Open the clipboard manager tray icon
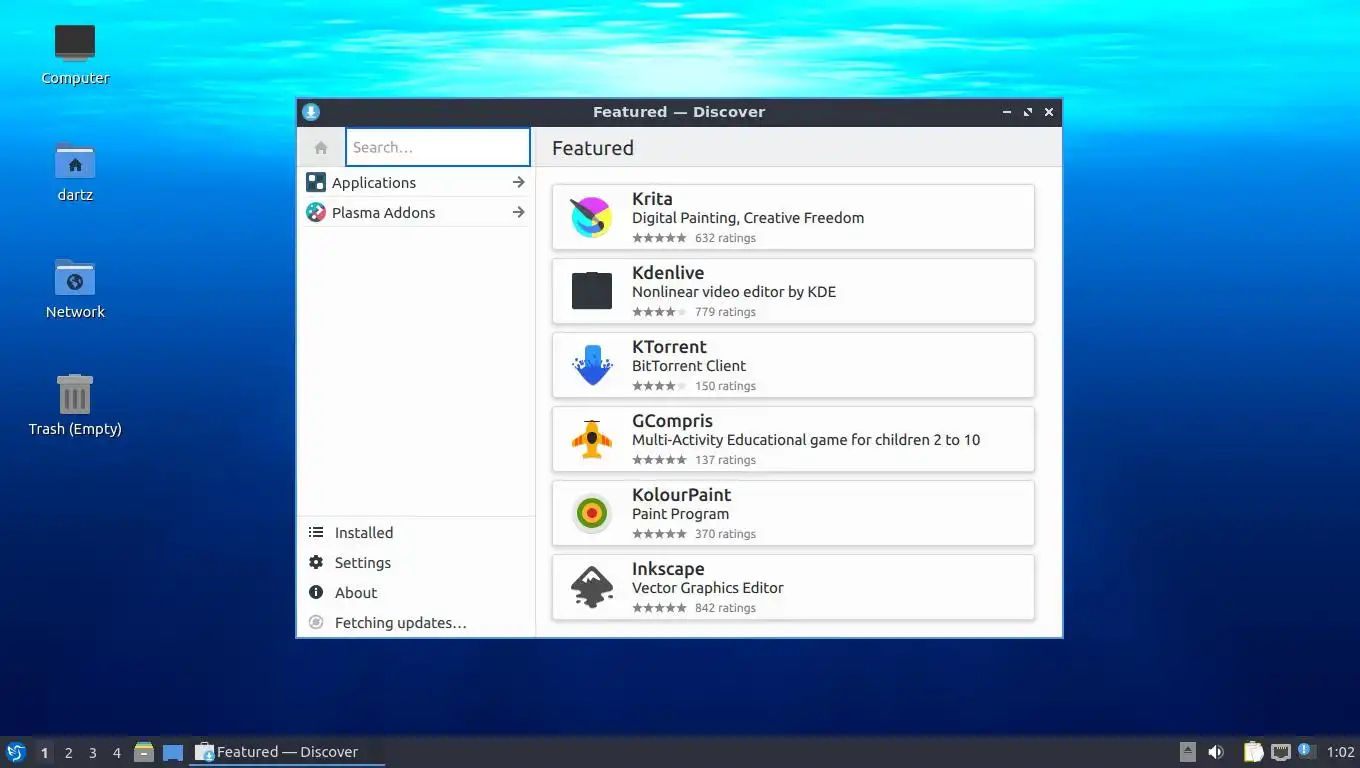 tap(1253, 752)
